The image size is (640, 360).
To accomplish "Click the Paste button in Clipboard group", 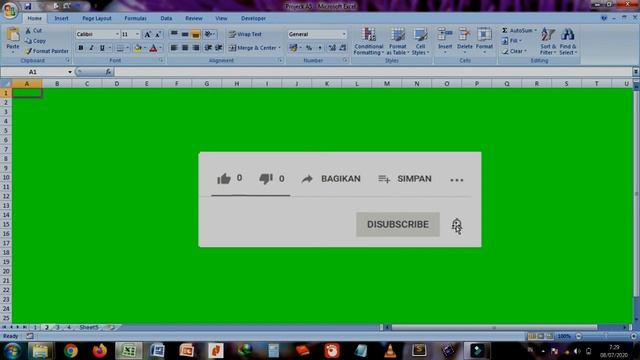I will [x=13, y=40].
